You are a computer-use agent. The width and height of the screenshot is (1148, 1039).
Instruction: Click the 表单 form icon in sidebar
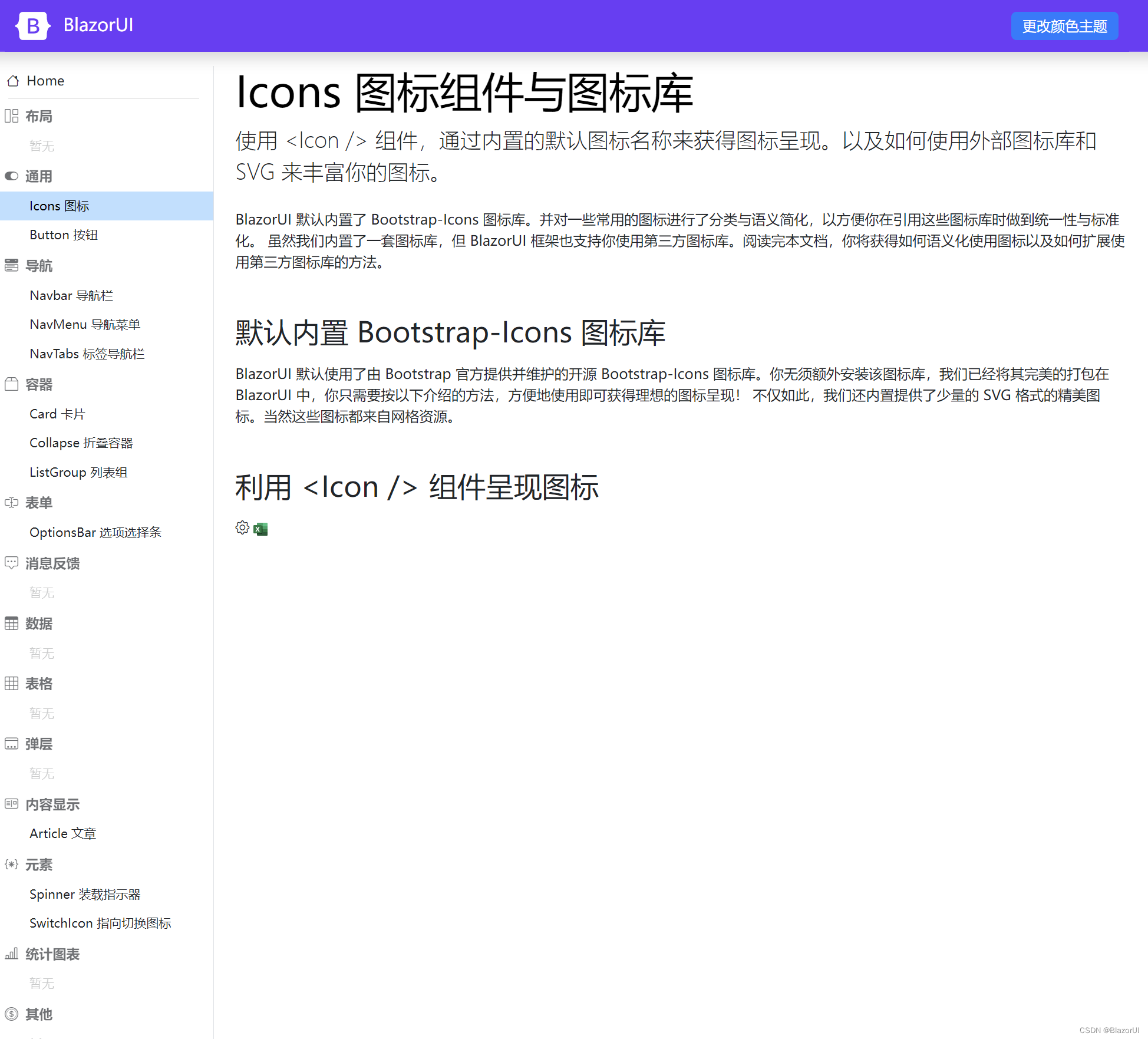point(12,502)
